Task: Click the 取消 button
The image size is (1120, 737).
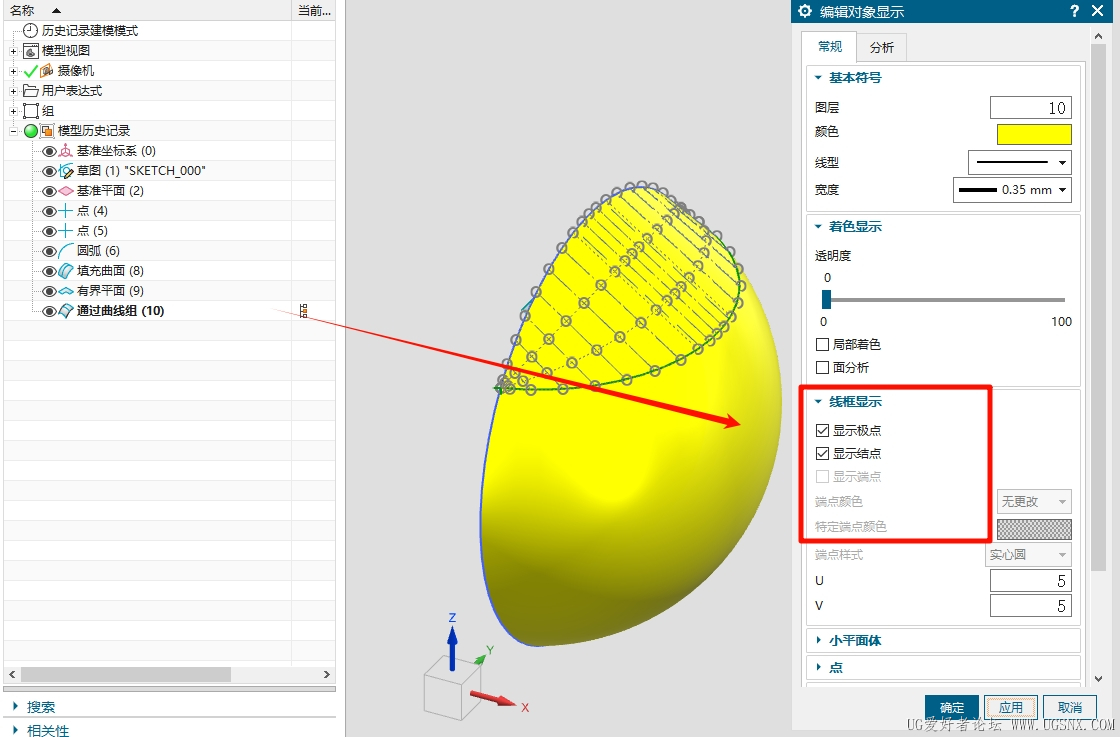Action: pos(1069,707)
